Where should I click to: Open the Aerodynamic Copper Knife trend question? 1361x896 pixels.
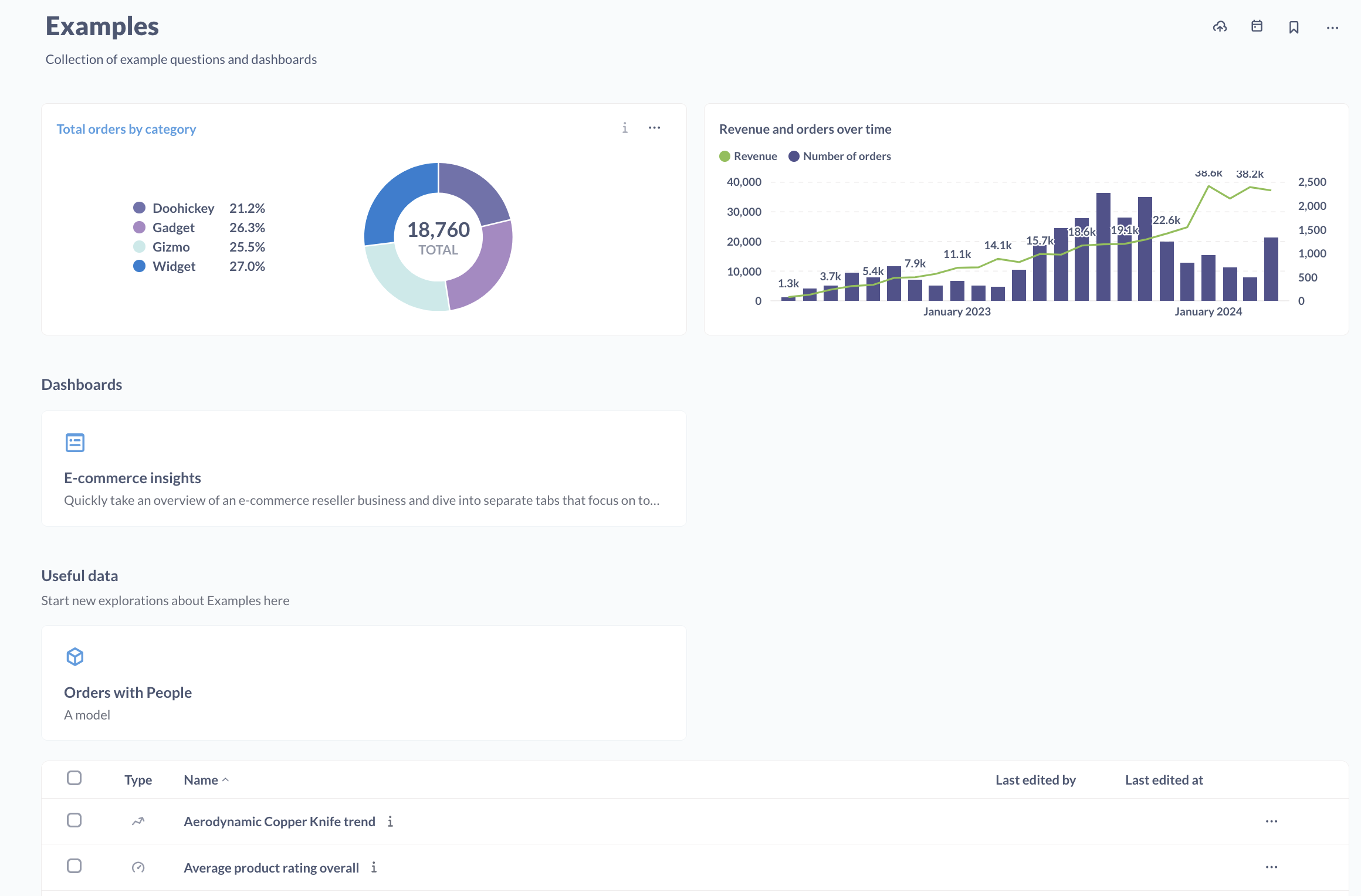[x=279, y=822]
